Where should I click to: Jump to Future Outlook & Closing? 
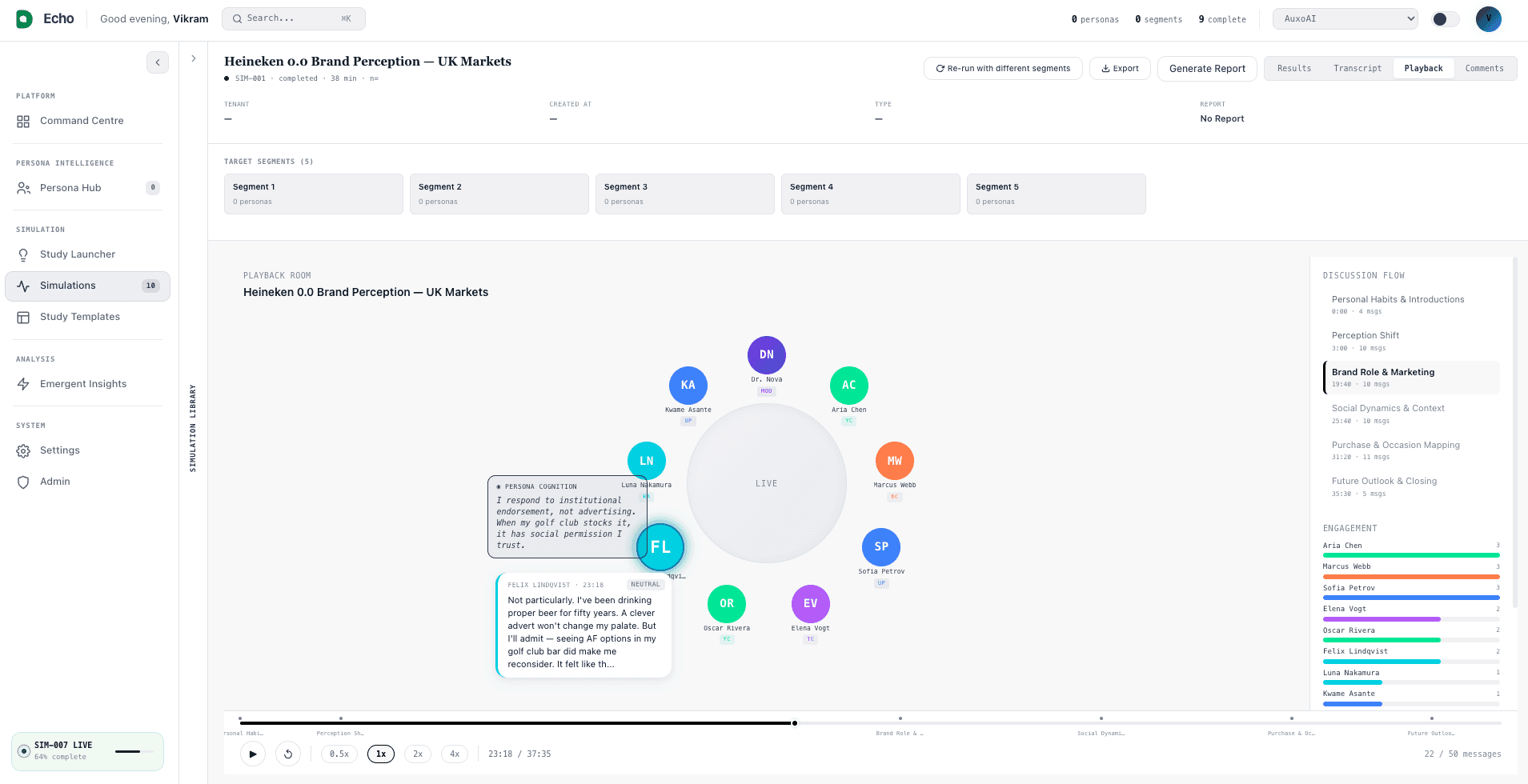1411,486
